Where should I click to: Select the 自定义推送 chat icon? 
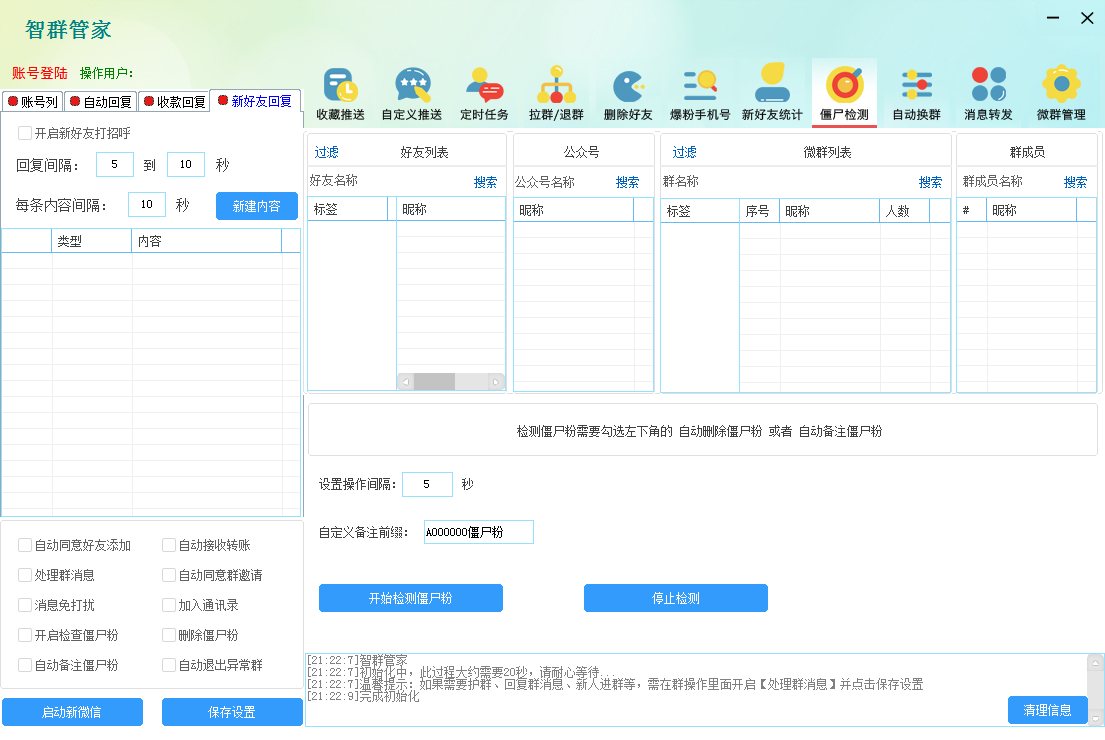[412, 86]
